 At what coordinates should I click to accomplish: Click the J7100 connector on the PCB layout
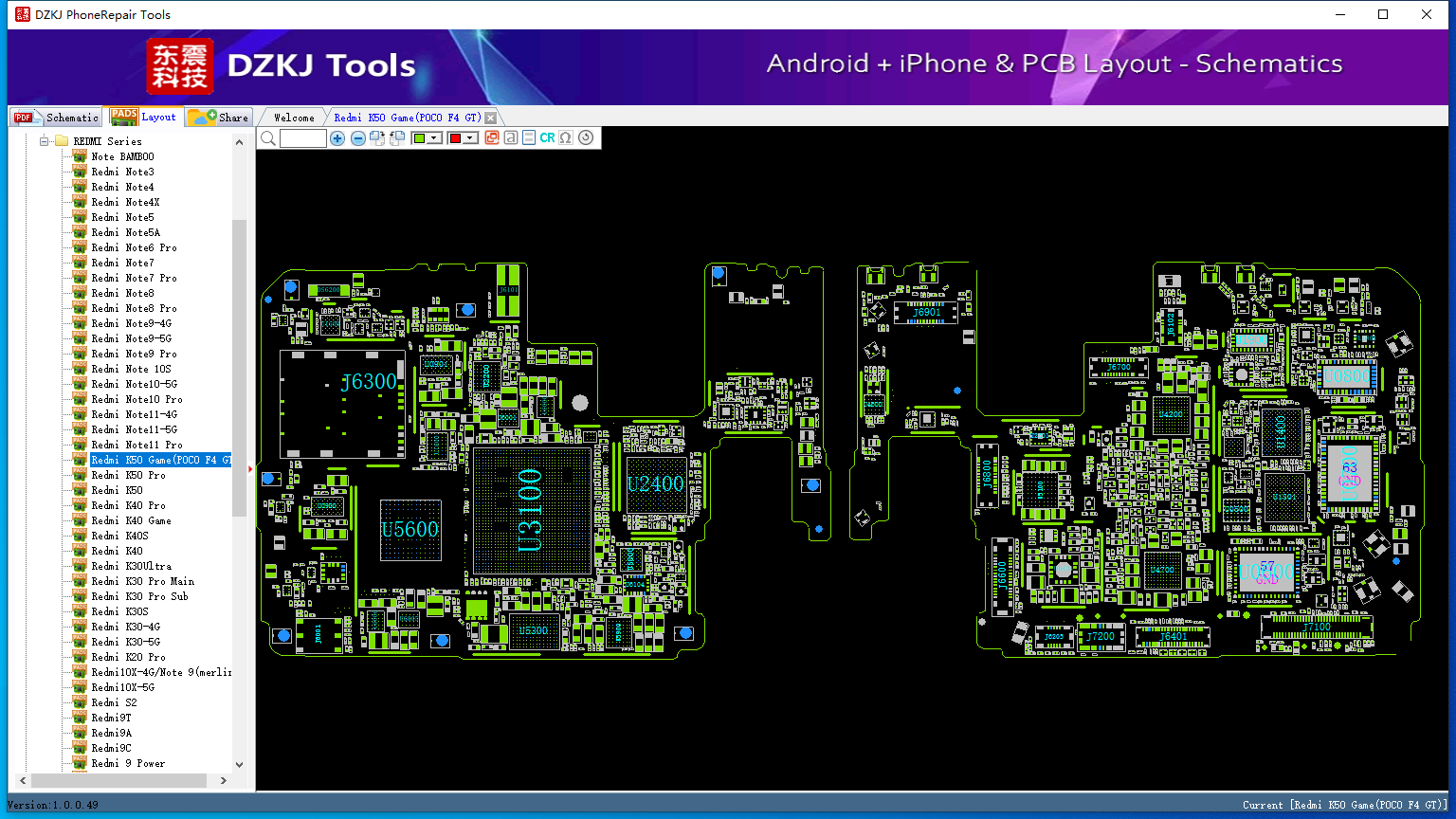pyautogui.click(x=1317, y=627)
